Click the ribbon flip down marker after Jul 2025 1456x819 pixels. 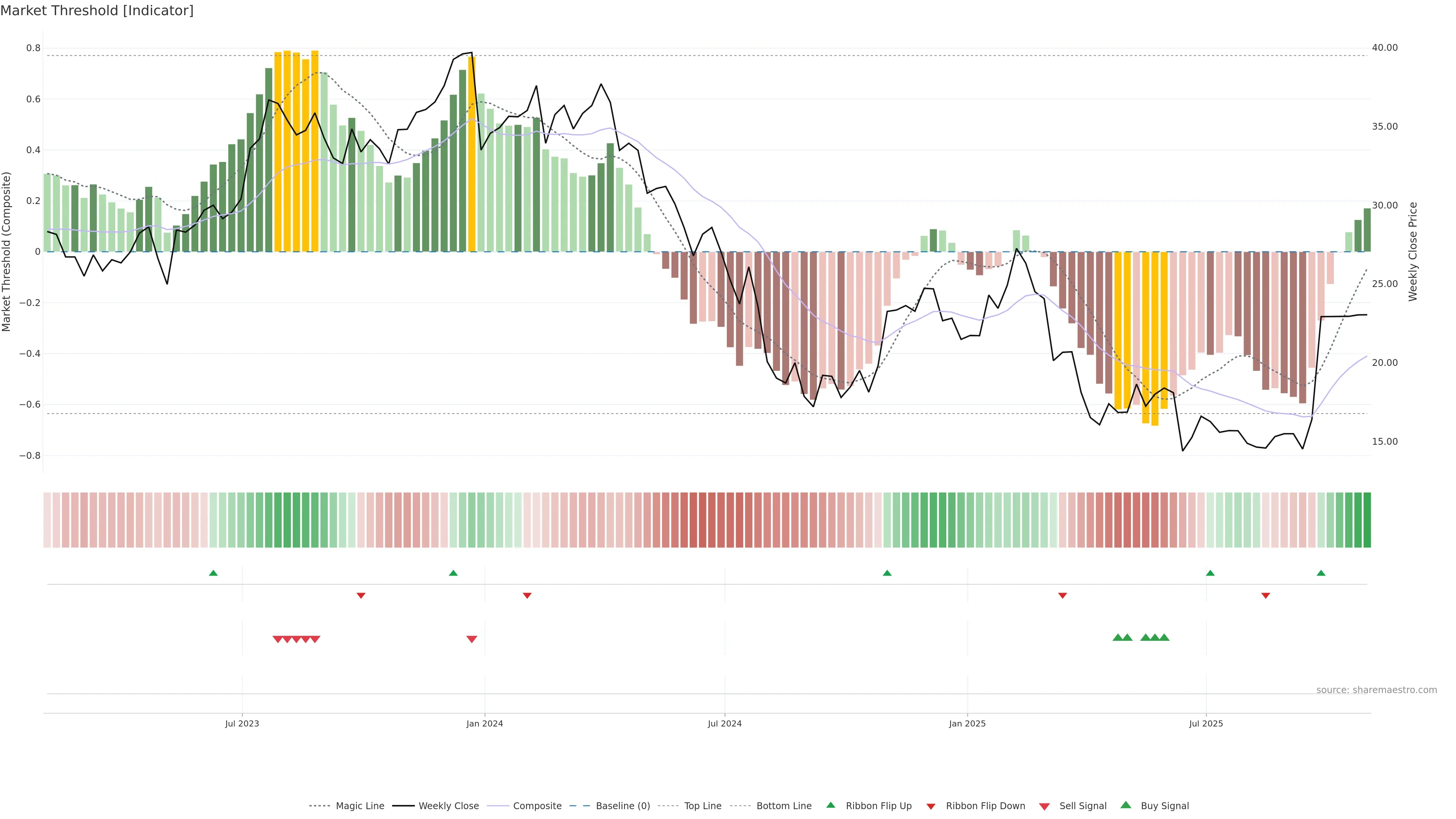1266,596
